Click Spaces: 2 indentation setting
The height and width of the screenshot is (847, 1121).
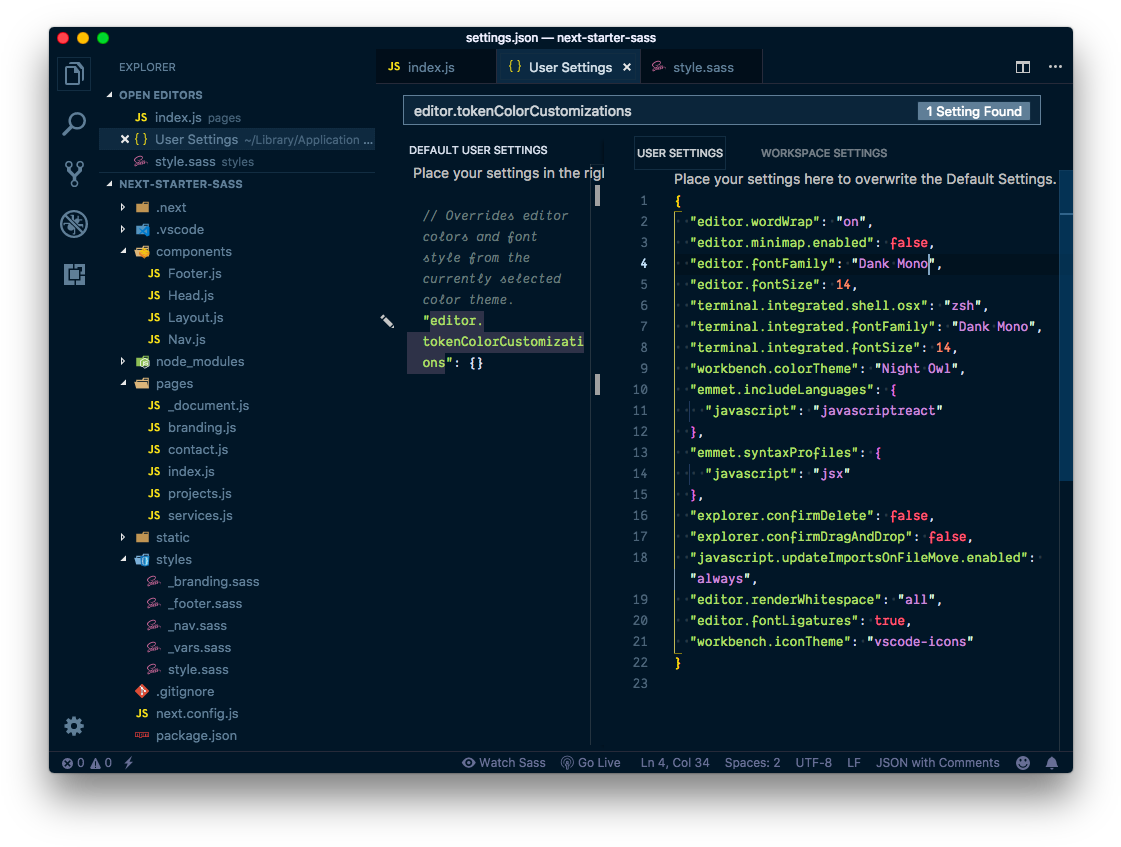pos(752,762)
